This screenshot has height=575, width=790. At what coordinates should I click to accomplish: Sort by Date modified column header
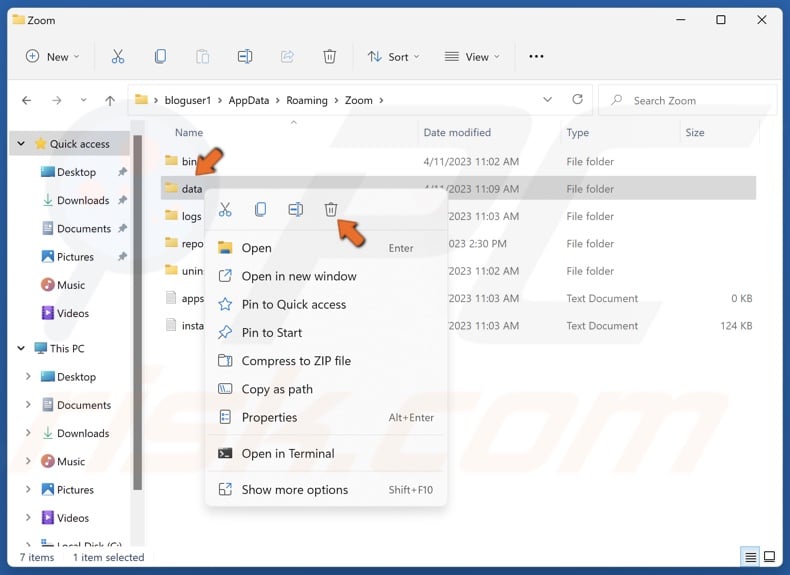(457, 133)
